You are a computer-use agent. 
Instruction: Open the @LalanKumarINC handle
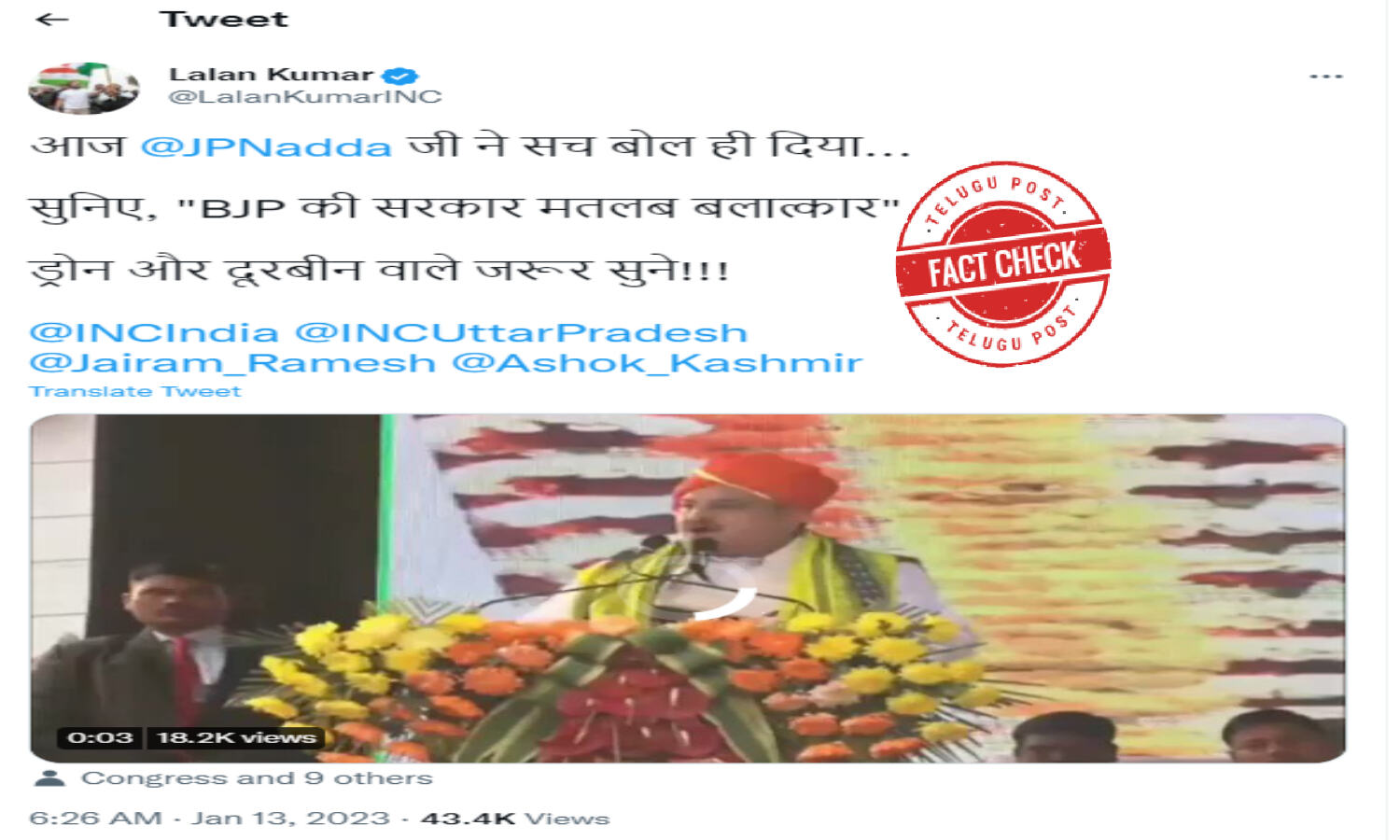[x=305, y=96]
